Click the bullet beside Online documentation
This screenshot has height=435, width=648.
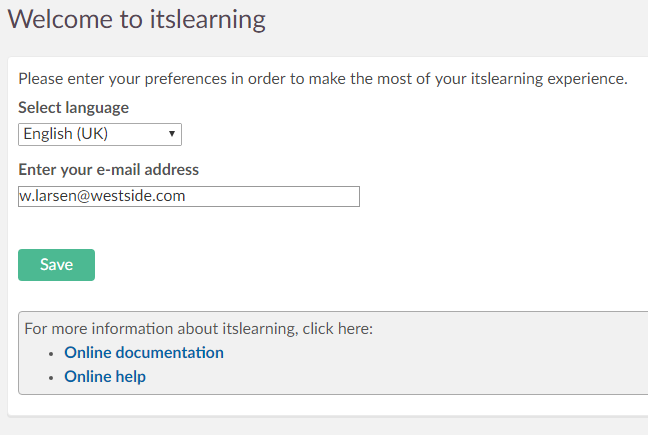51,353
